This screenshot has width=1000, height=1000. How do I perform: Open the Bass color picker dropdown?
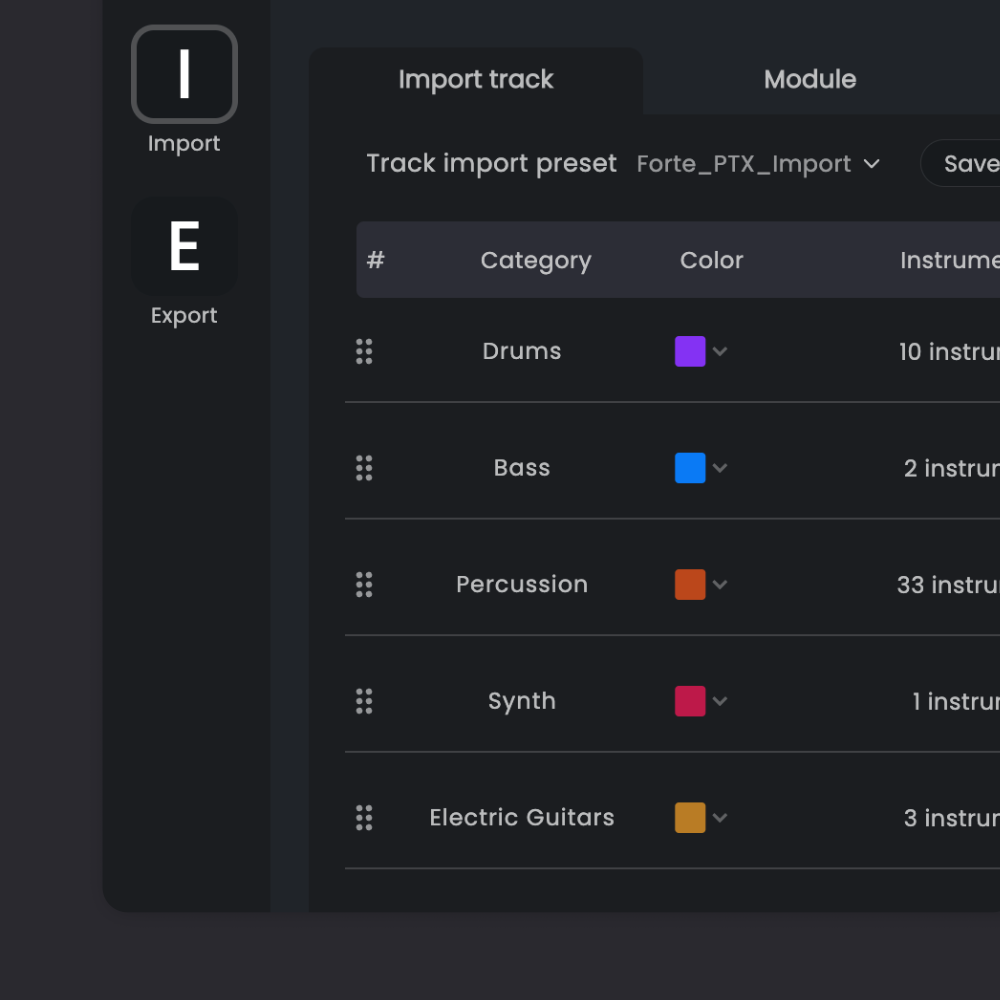pos(722,467)
